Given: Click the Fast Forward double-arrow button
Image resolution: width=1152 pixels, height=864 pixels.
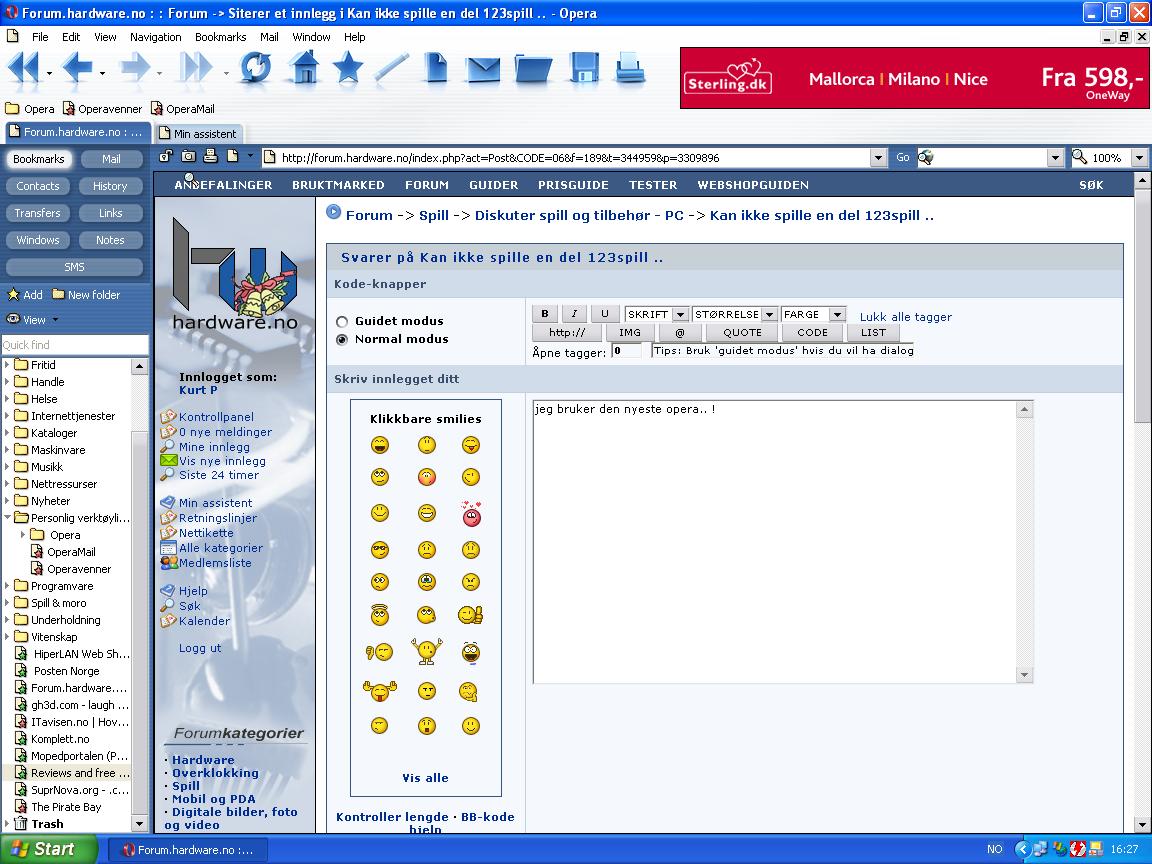Looking at the screenshot, I should click(x=197, y=68).
